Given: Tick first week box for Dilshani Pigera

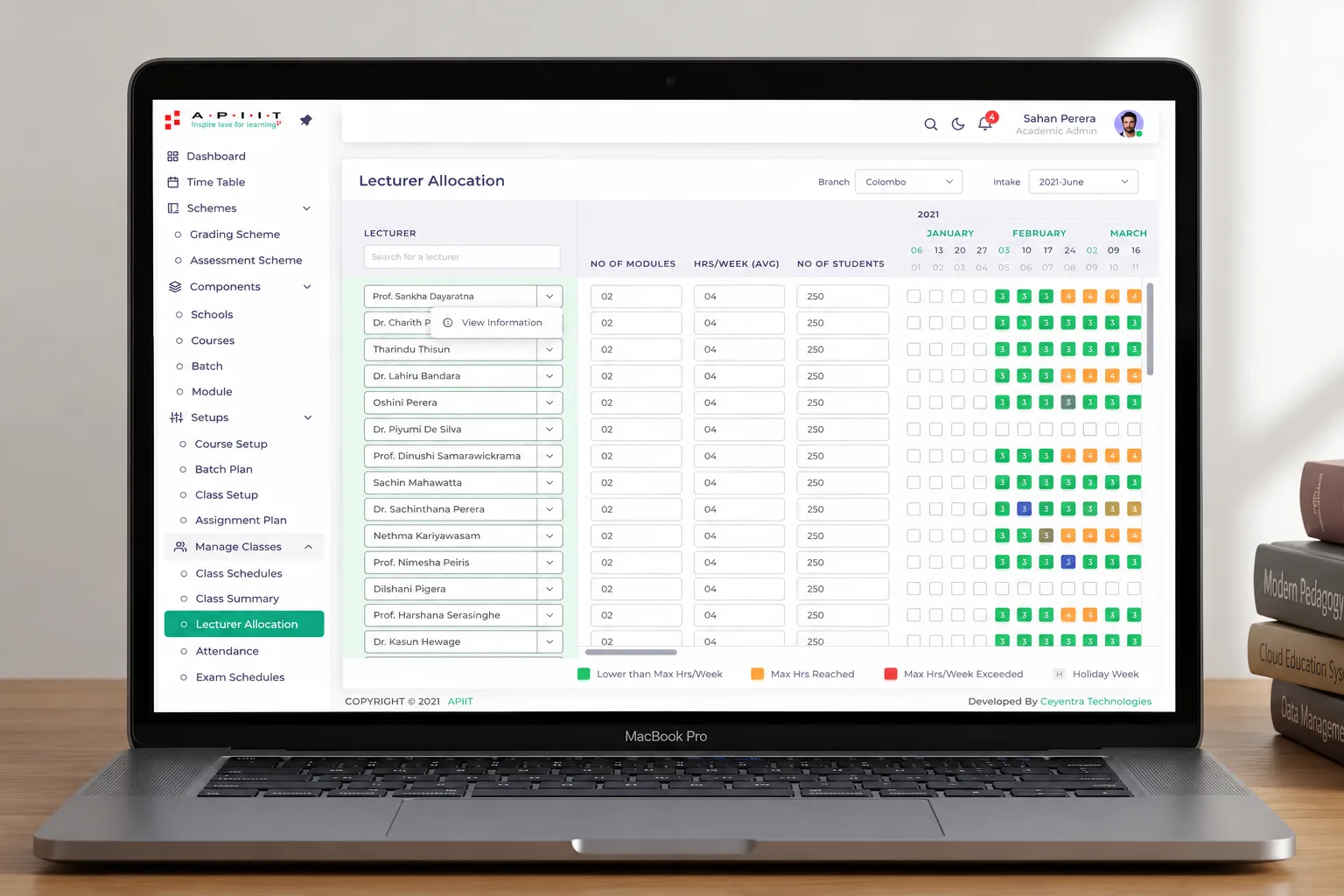Looking at the screenshot, I should [913, 589].
